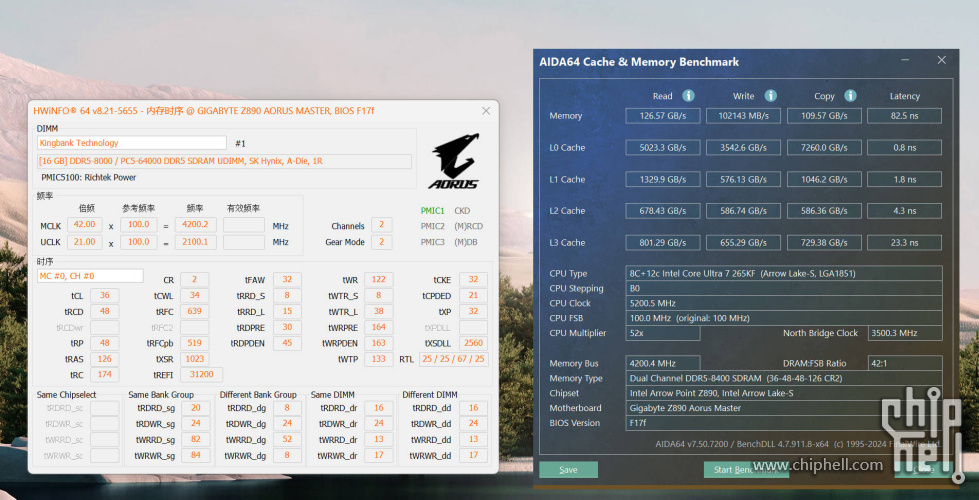
Task: Click the tWRWR_sg value 84
Action: coord(196,456)
